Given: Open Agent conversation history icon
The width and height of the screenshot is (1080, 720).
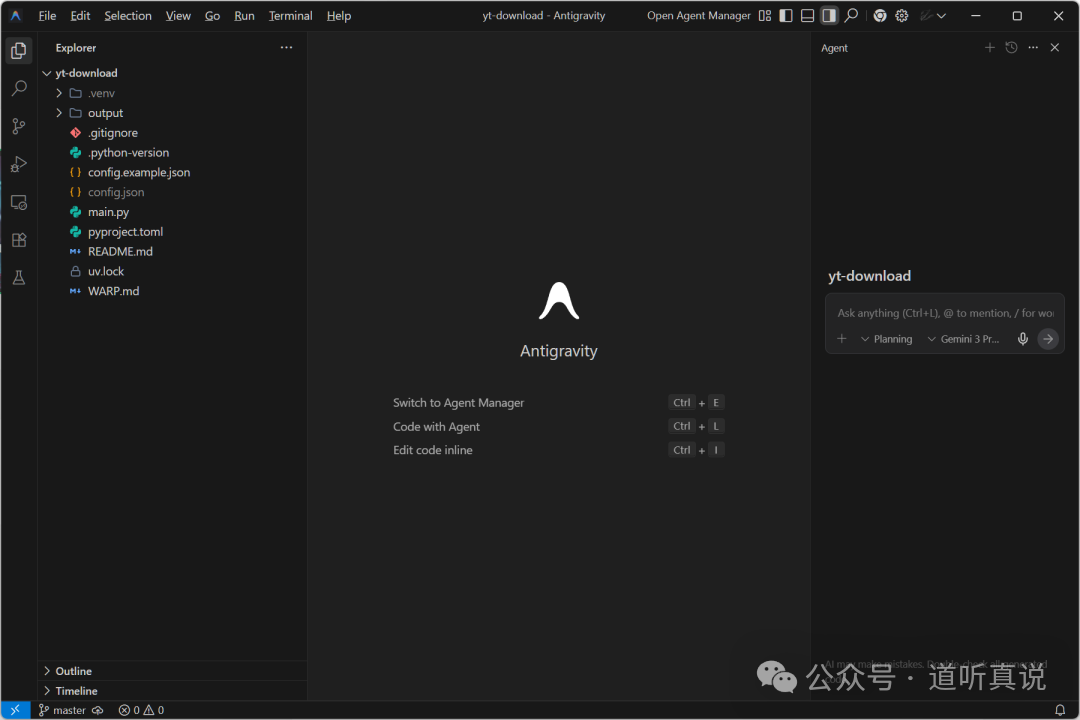Looking at the screenshot, I should [1011, 48].
